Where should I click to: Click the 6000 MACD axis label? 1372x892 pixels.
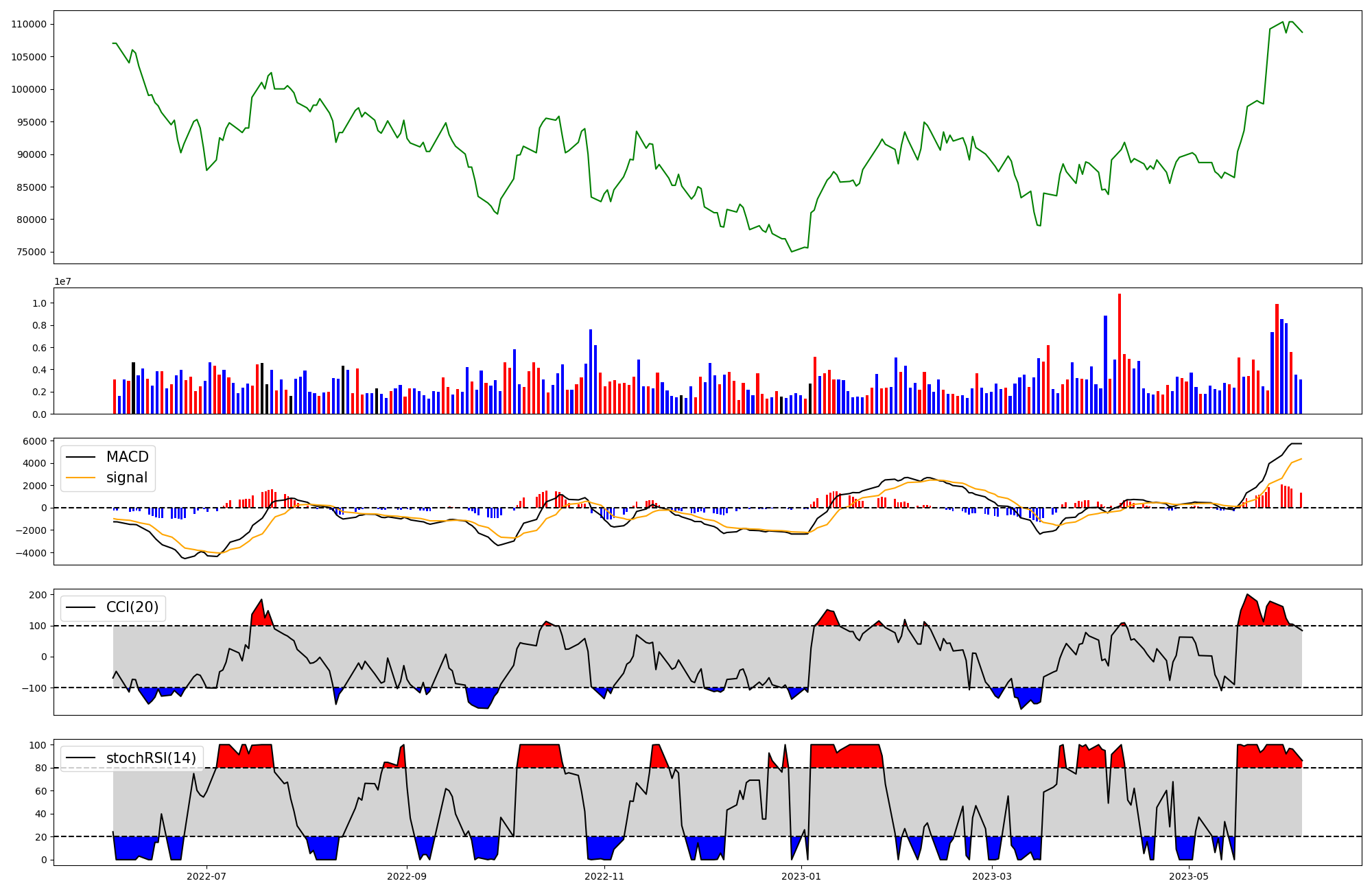pos(35,441)
